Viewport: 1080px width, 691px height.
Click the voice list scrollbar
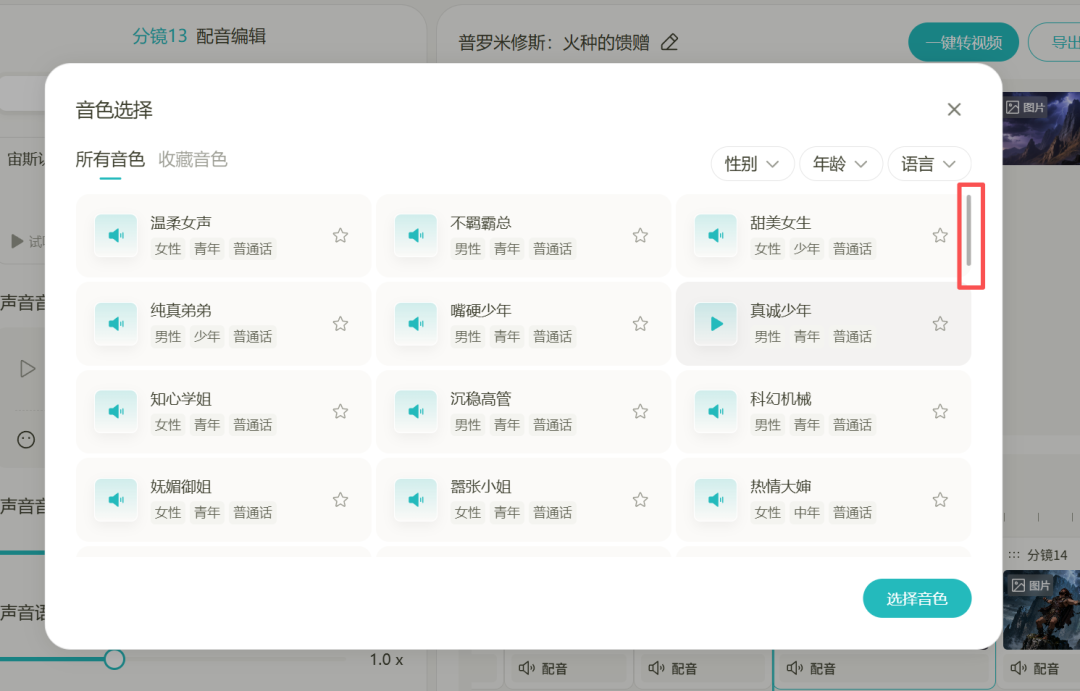coord(971,236)
